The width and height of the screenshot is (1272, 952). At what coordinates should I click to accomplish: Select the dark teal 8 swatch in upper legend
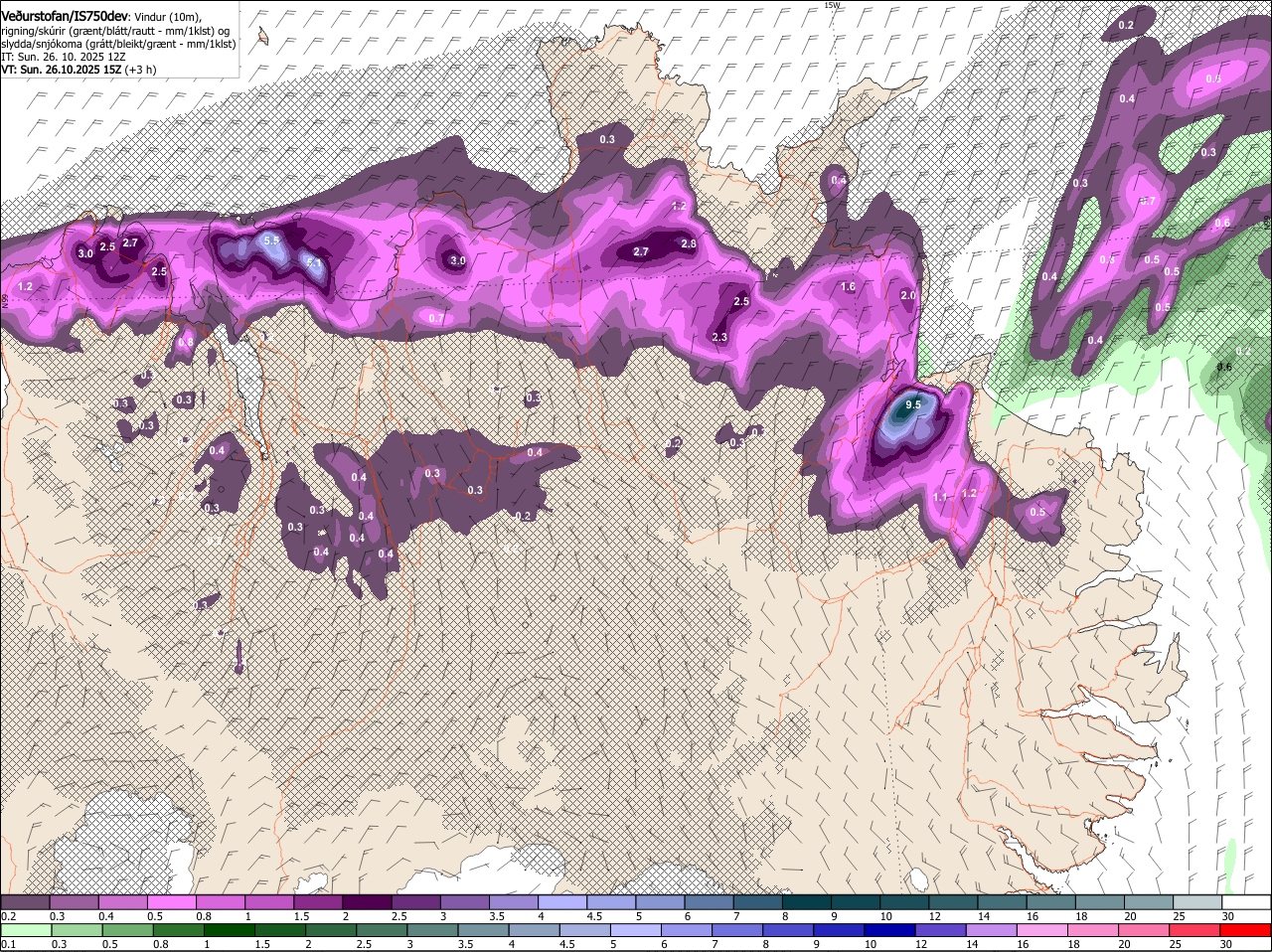click(x=806, y=901)
